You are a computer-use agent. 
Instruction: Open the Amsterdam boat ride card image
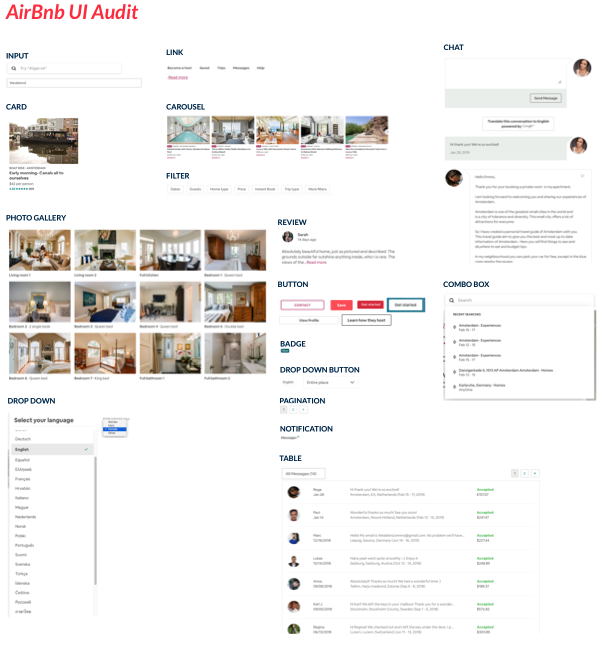[44, 141]
